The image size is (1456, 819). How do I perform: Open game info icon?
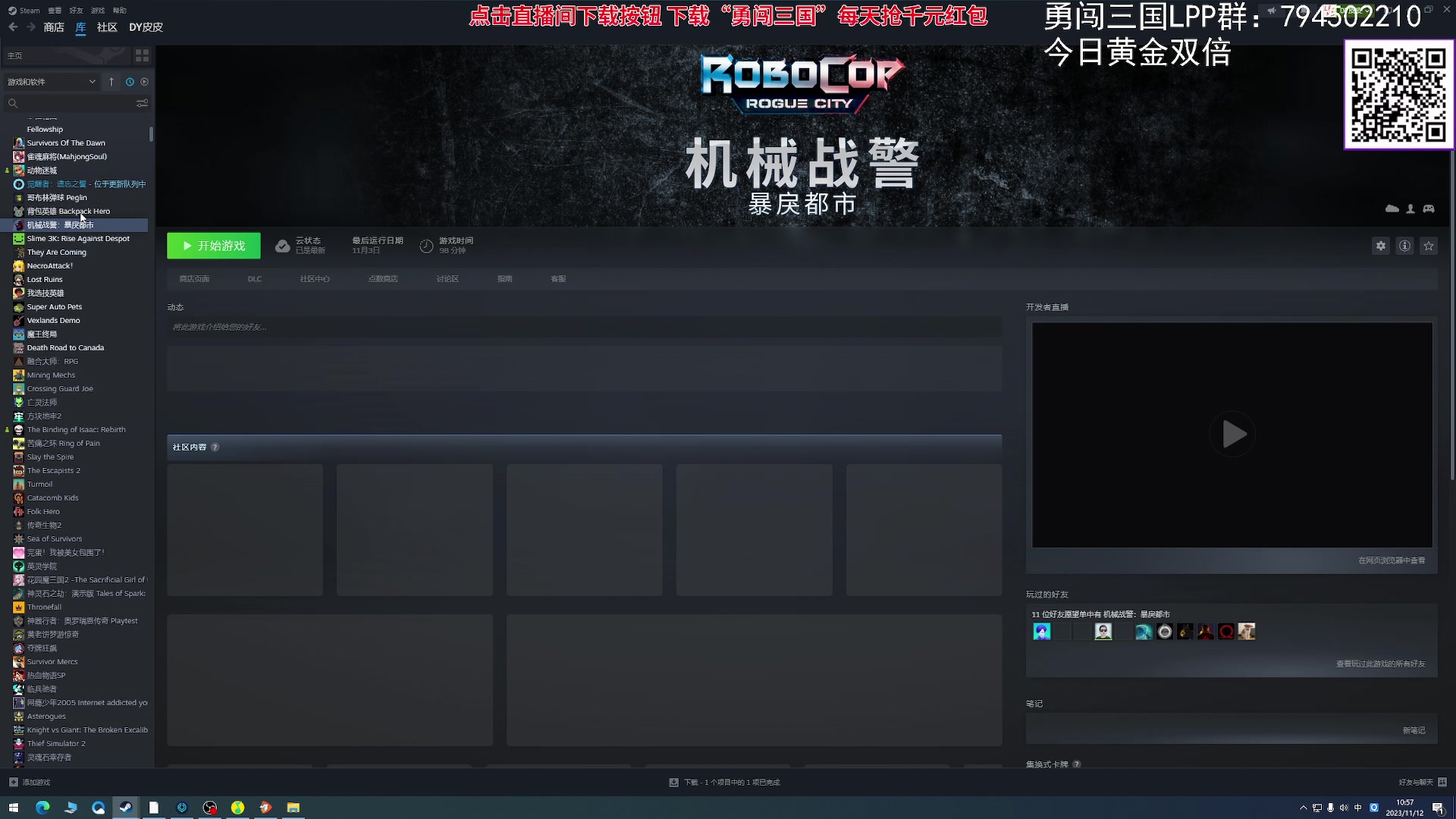(x=1405, y=246)
